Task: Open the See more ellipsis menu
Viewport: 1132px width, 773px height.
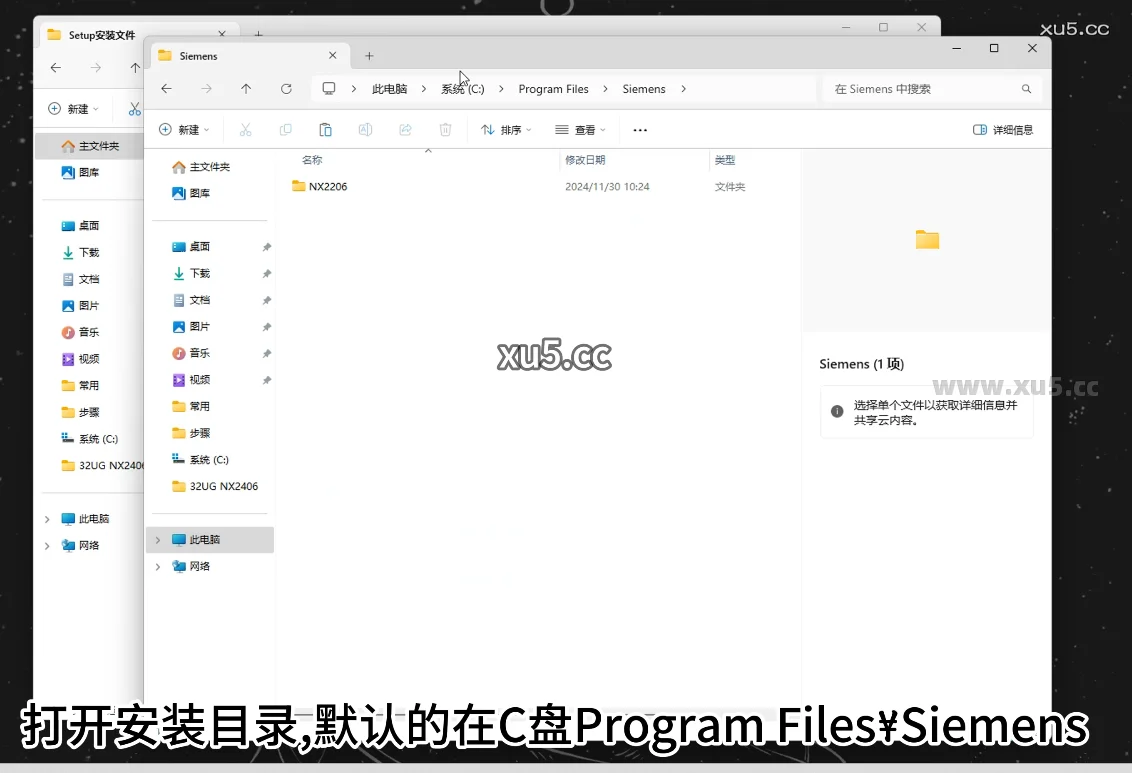Action: [640, 130]
